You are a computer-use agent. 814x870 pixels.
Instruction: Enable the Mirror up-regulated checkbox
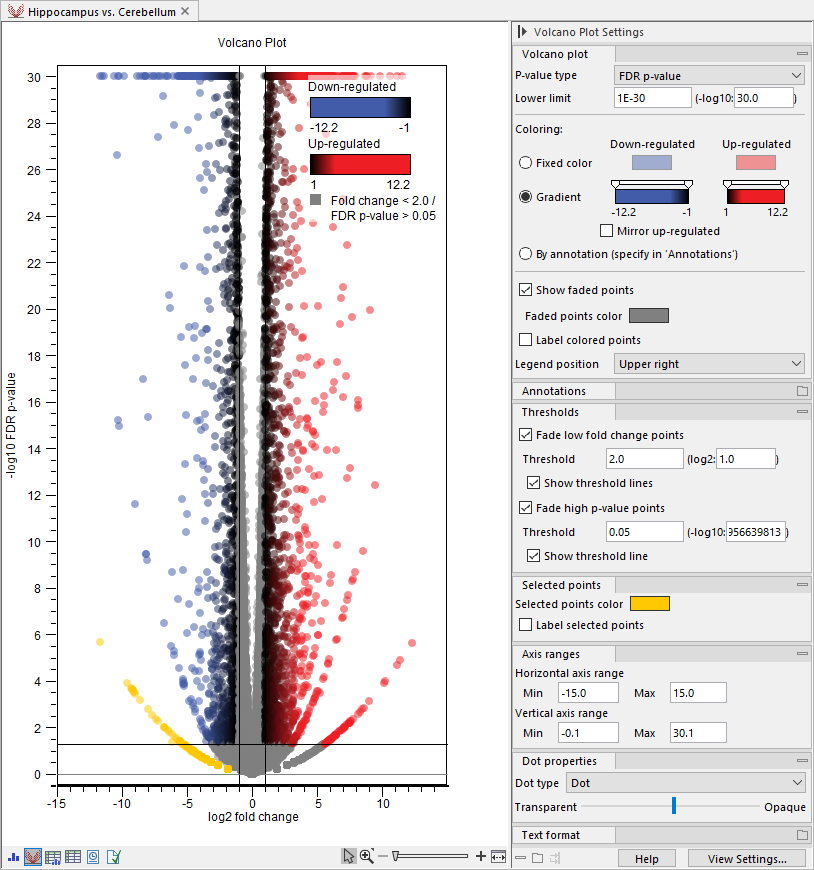(x=606, y=231)
